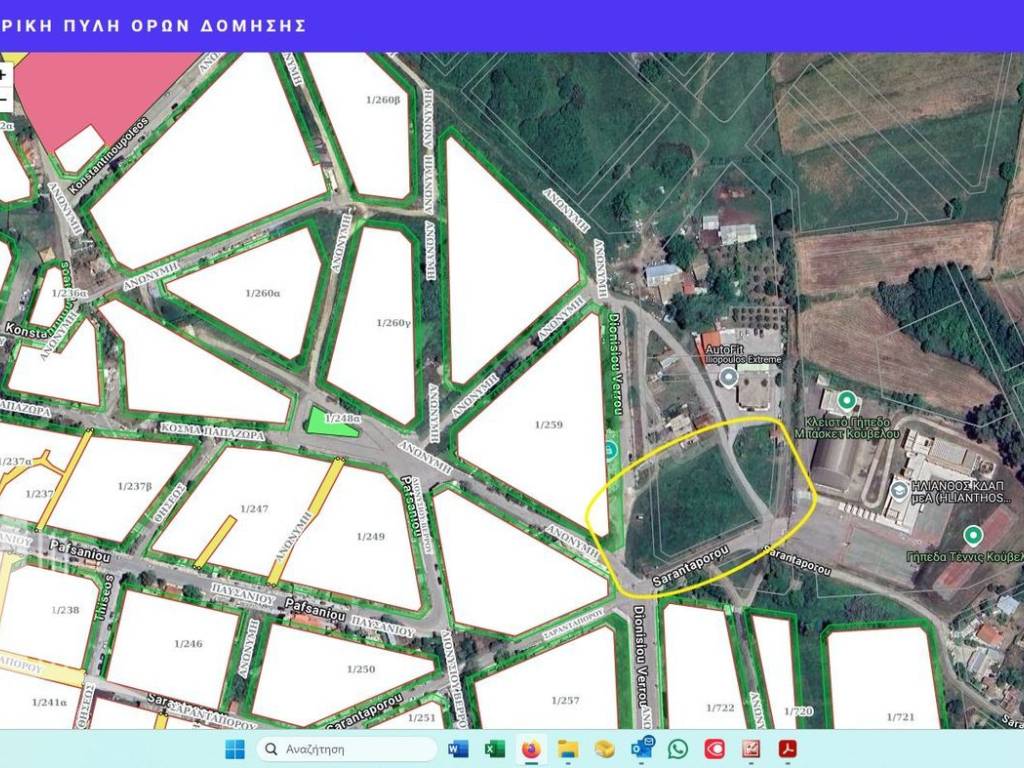
Task: Open Outlook from the taskbar
Action: tap(641, 749)
